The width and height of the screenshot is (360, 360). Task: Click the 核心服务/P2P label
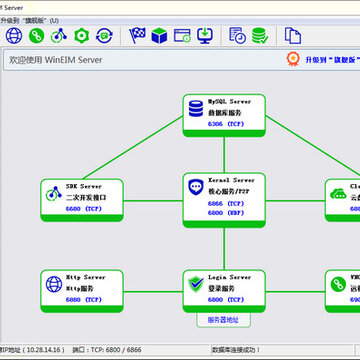pyautogui.click(x=229, y=192)
